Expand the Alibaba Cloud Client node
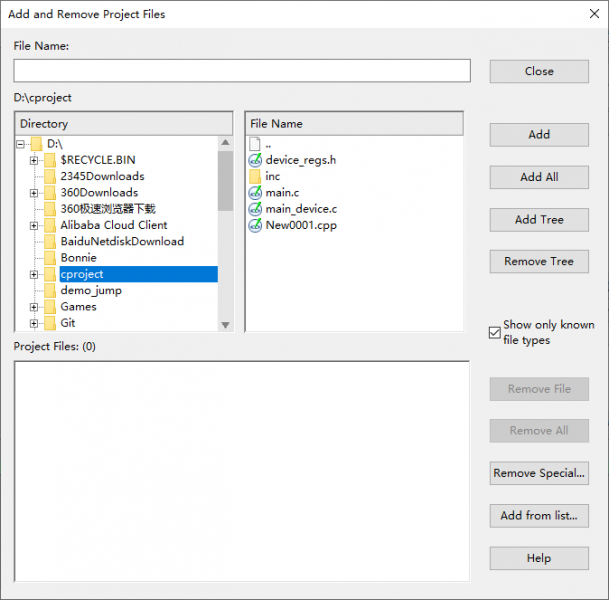 [34, 226]
